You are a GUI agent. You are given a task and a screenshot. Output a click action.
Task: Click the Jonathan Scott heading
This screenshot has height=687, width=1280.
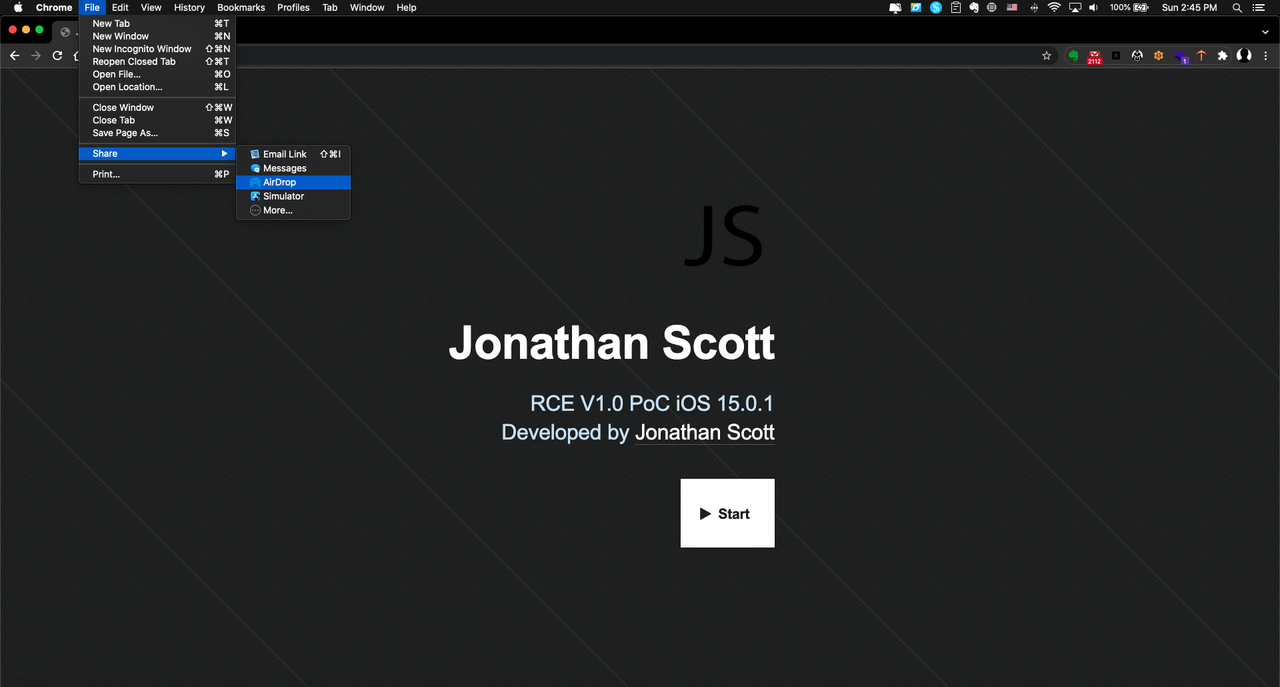[612, 343]
